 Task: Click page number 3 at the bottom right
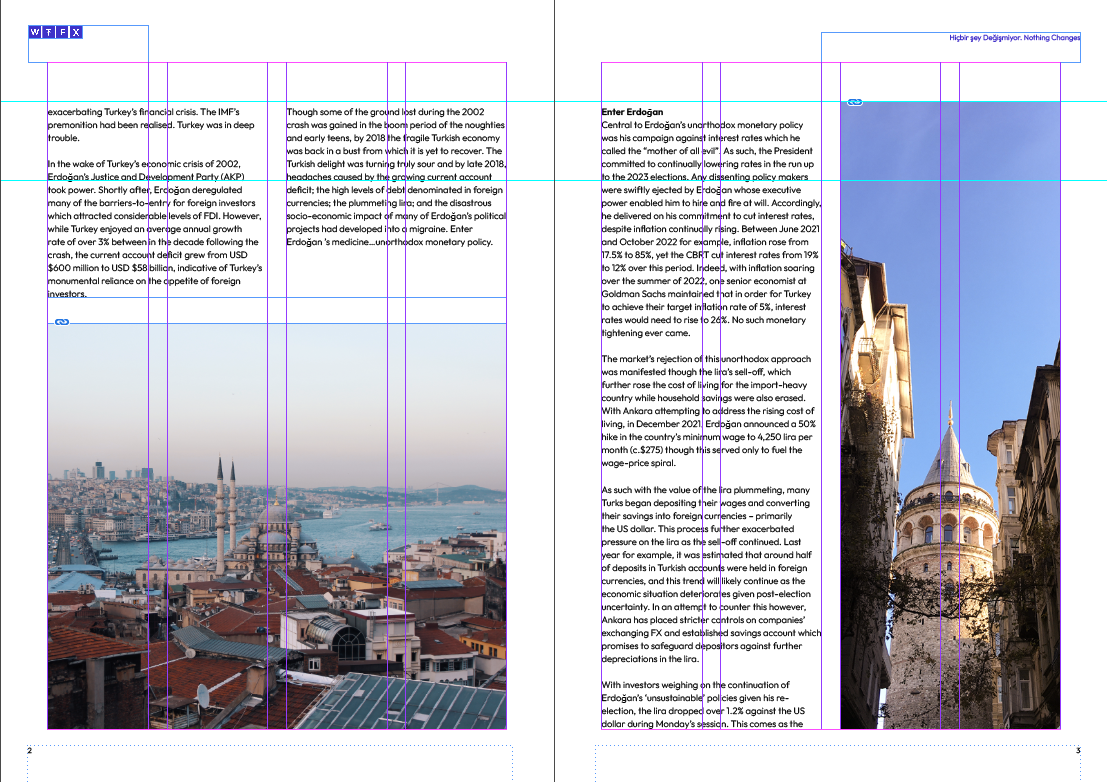pyautogui.click(x=1078, y=750)
